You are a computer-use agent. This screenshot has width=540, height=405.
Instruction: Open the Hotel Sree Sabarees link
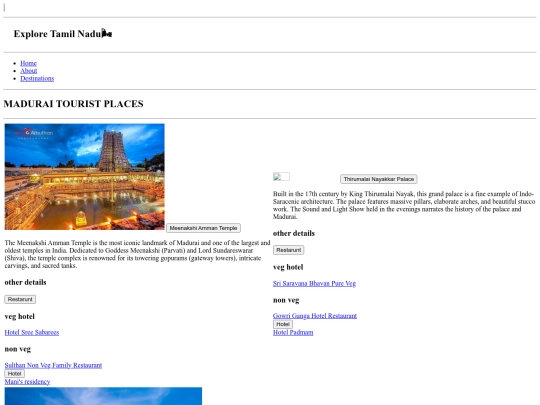(32, 332)
